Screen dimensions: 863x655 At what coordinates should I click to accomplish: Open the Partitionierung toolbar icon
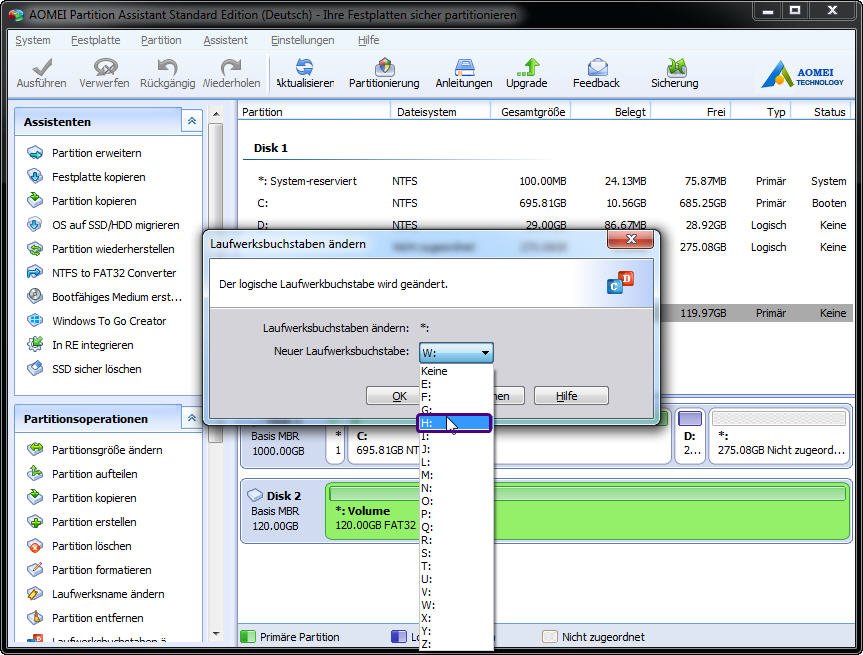point(384,73)
